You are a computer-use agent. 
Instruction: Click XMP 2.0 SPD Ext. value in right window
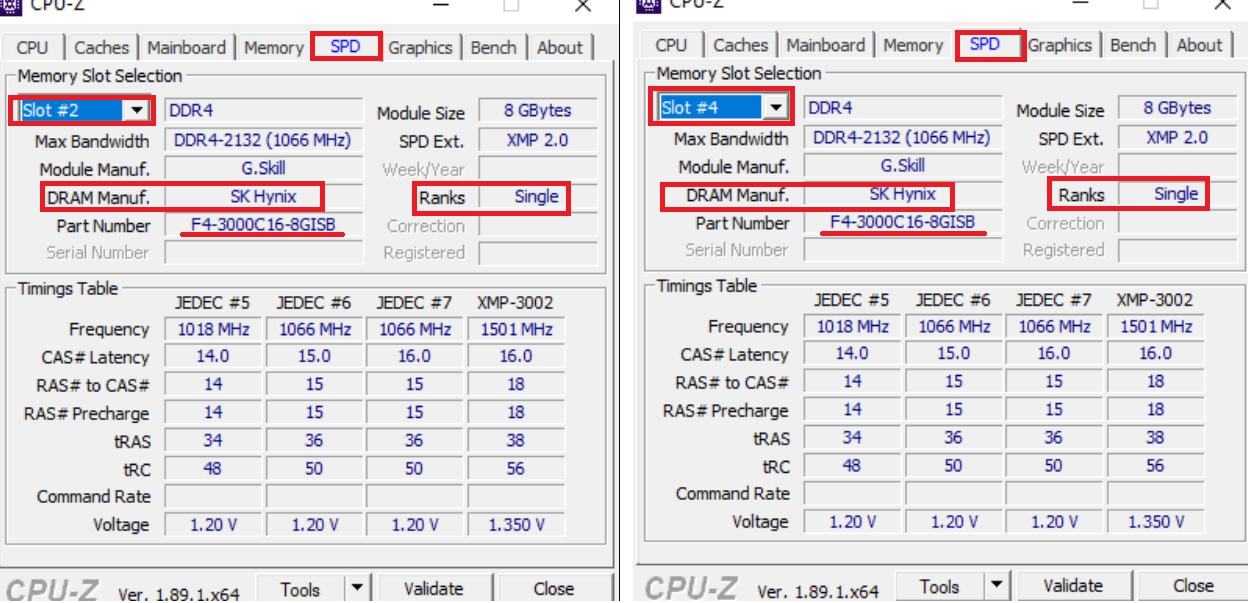click(x=1177, y=138)
